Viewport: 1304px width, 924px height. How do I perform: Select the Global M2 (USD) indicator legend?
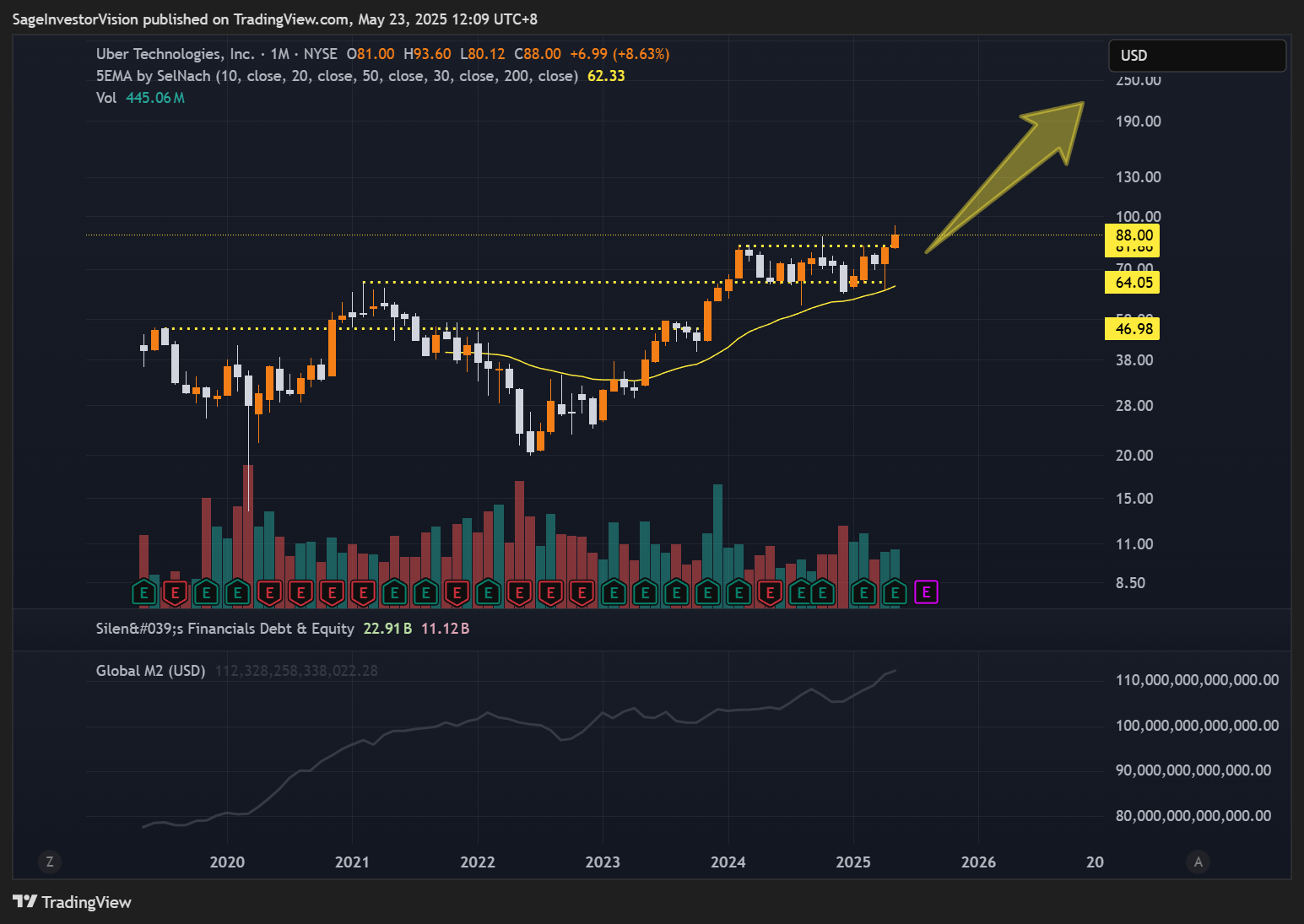click(x=151, y=671)
